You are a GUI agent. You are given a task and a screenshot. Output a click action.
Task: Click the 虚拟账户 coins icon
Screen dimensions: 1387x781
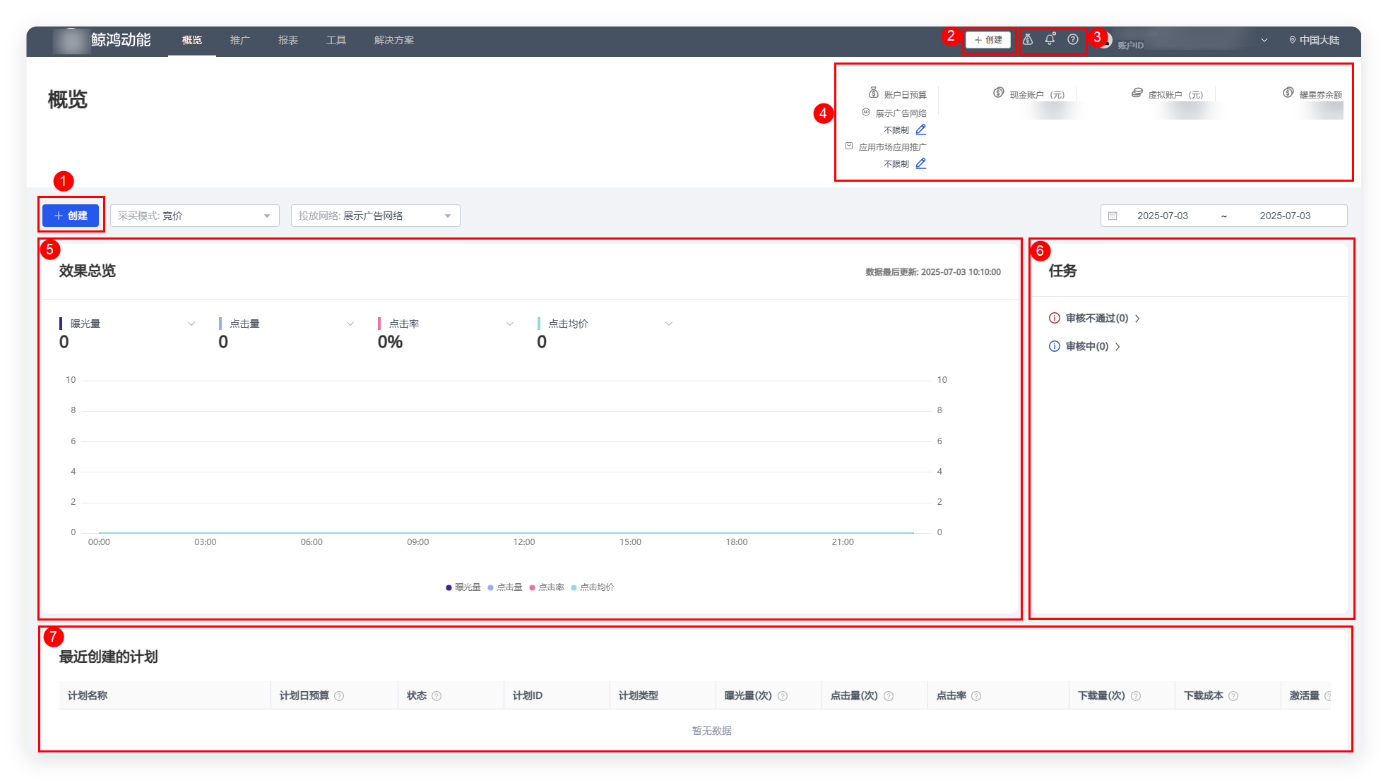pyautogui.click(x=1137, y=93)
